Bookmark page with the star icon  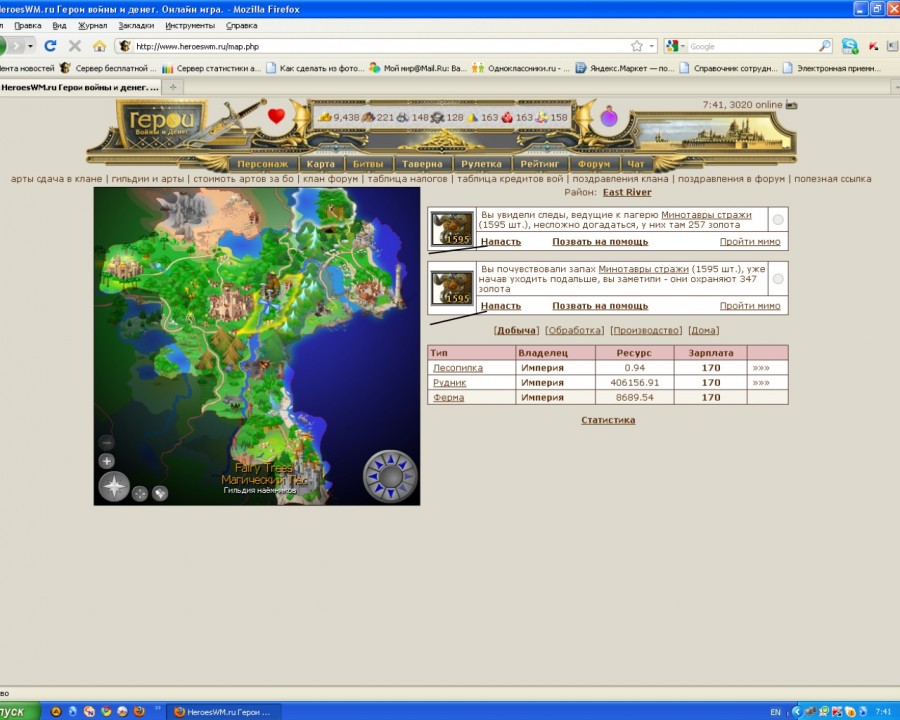[x=637, y=46]
